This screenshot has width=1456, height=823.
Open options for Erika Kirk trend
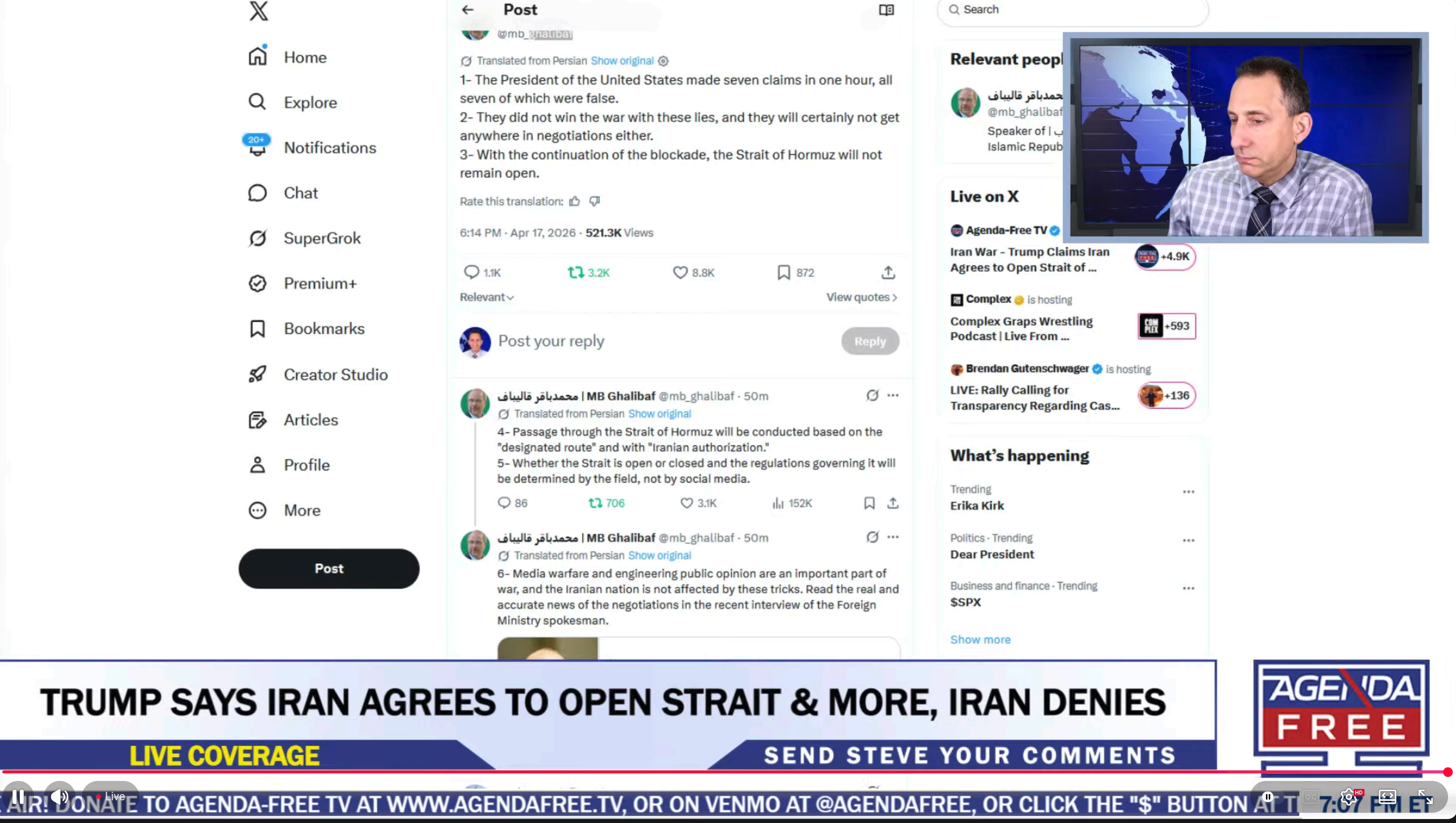1188,492
